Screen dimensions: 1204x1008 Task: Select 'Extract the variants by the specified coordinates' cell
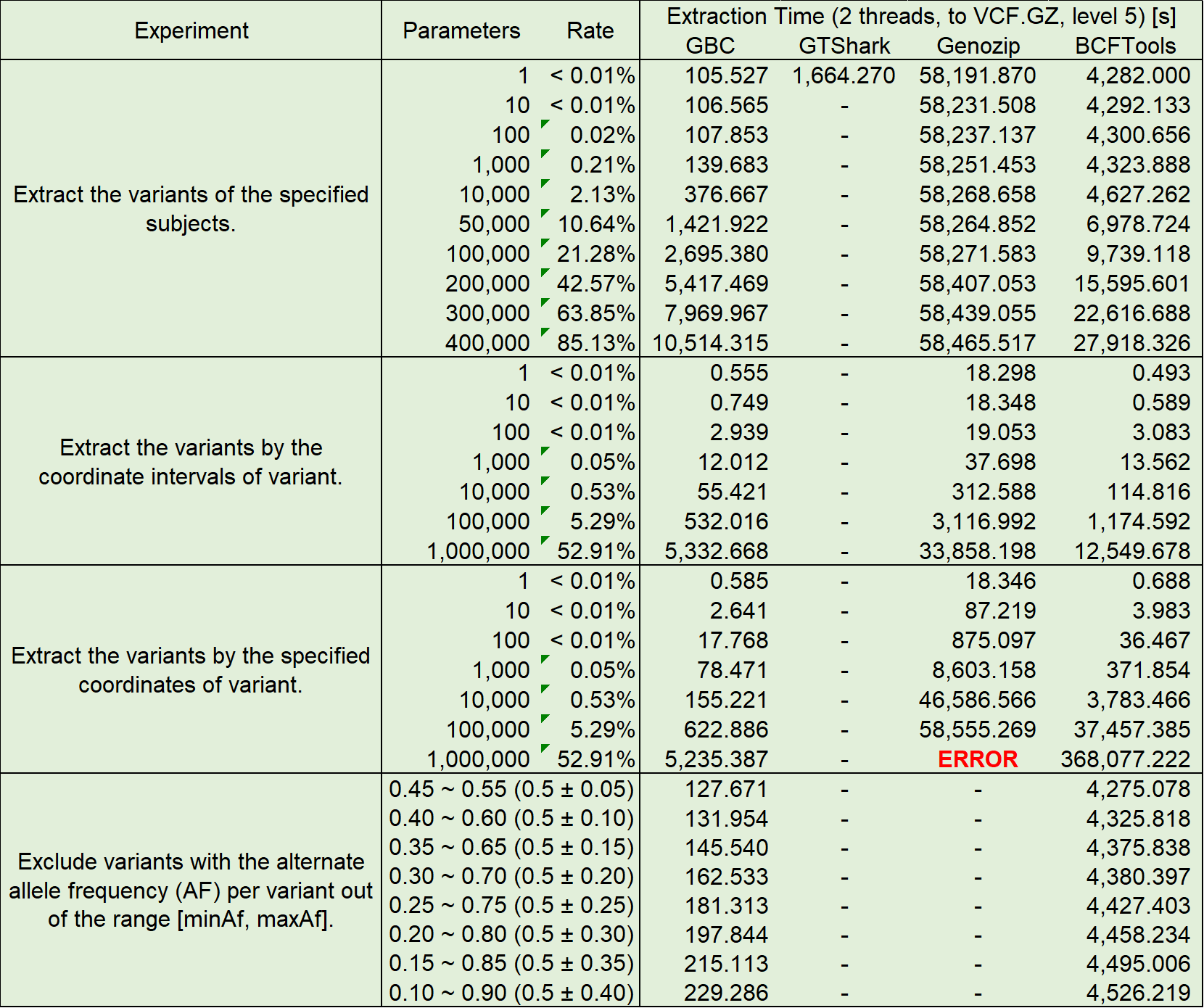[x=191, y=670]
